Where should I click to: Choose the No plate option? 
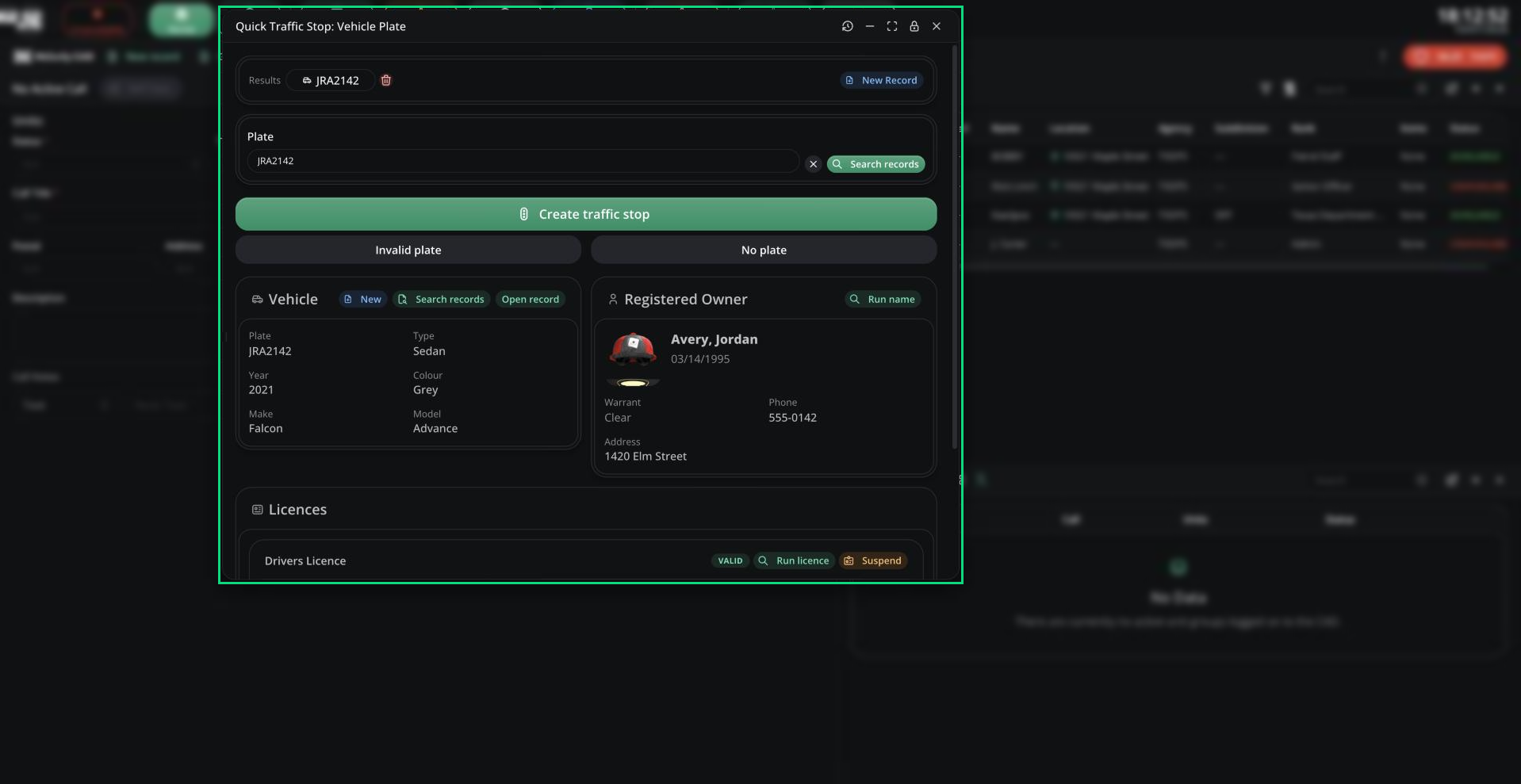pyautogui.click(x=764, y=250)
